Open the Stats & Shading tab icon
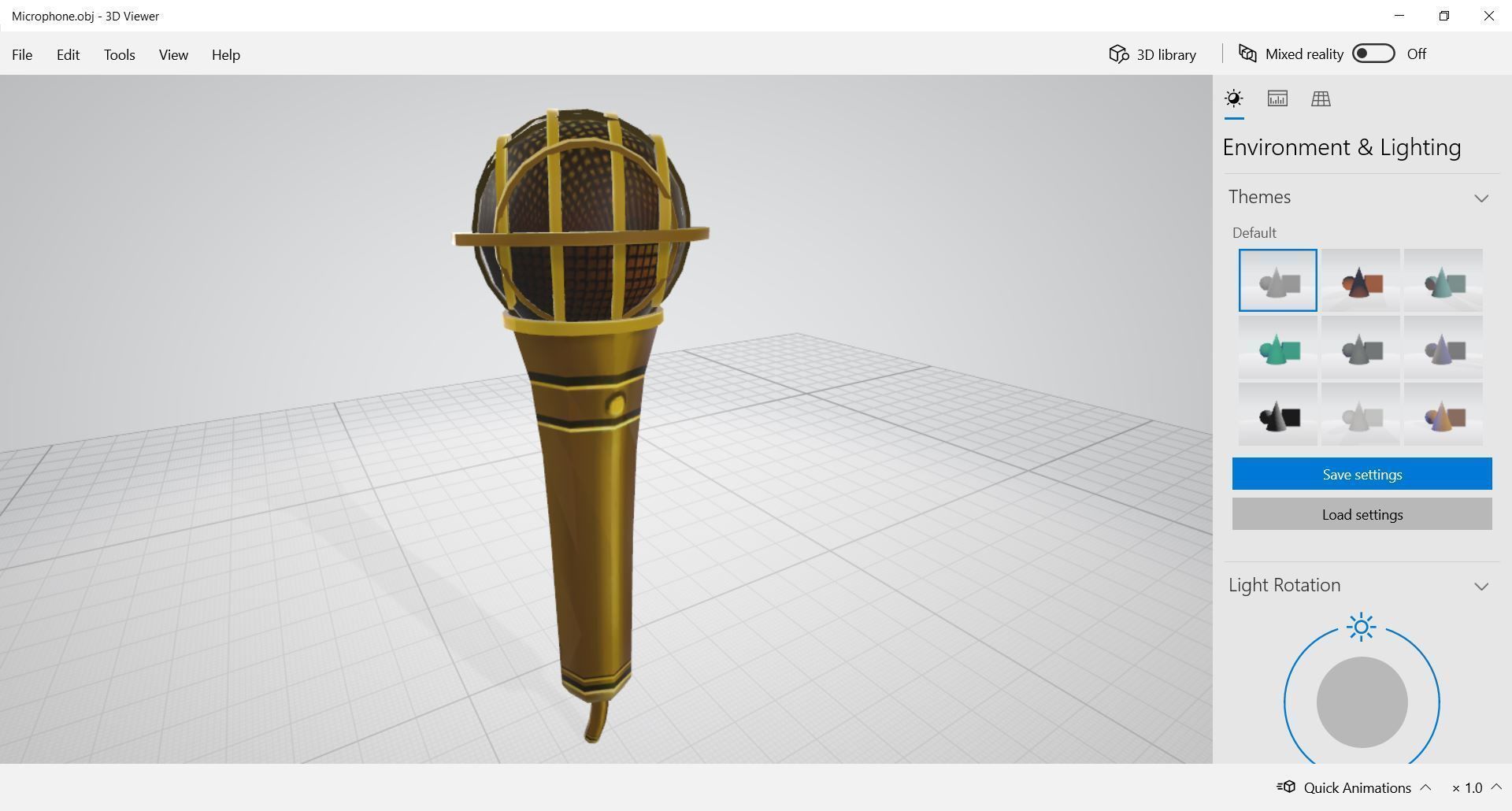Viewport: 1512px width, 811px height. click(x=1277, y=98)
